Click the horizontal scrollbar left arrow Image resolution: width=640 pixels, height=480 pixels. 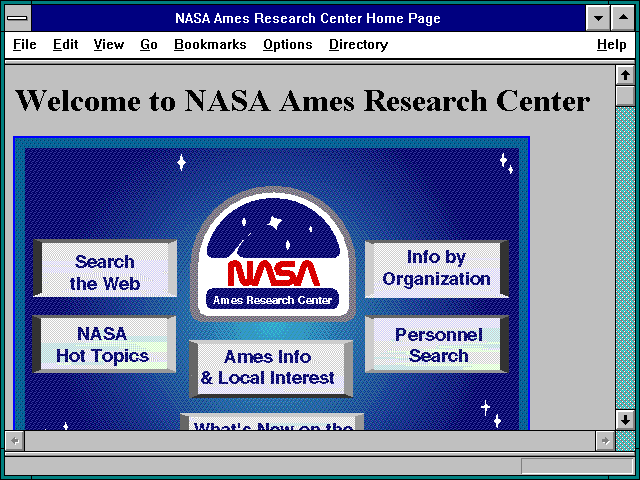pos(15,440)
